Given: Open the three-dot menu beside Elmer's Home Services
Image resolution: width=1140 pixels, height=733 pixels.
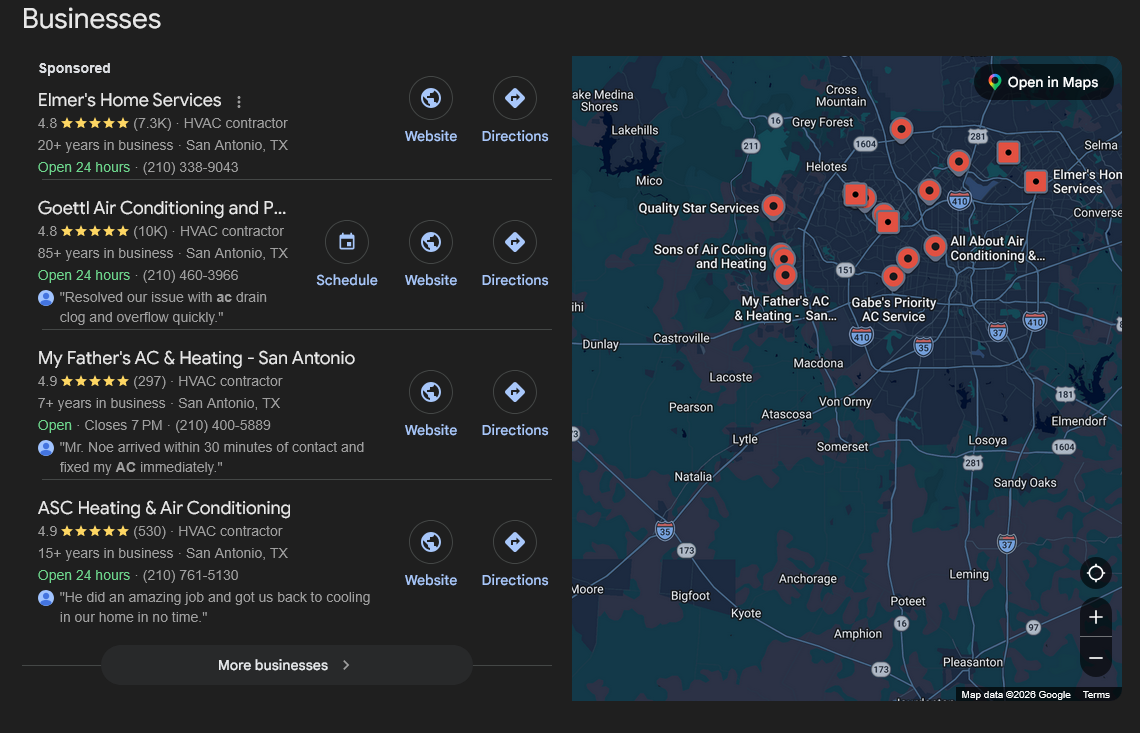Looking at the screenshot, I should click(238, 102).
